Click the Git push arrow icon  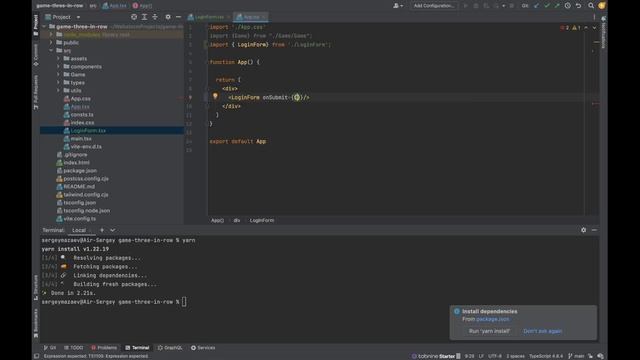point(557,6)
